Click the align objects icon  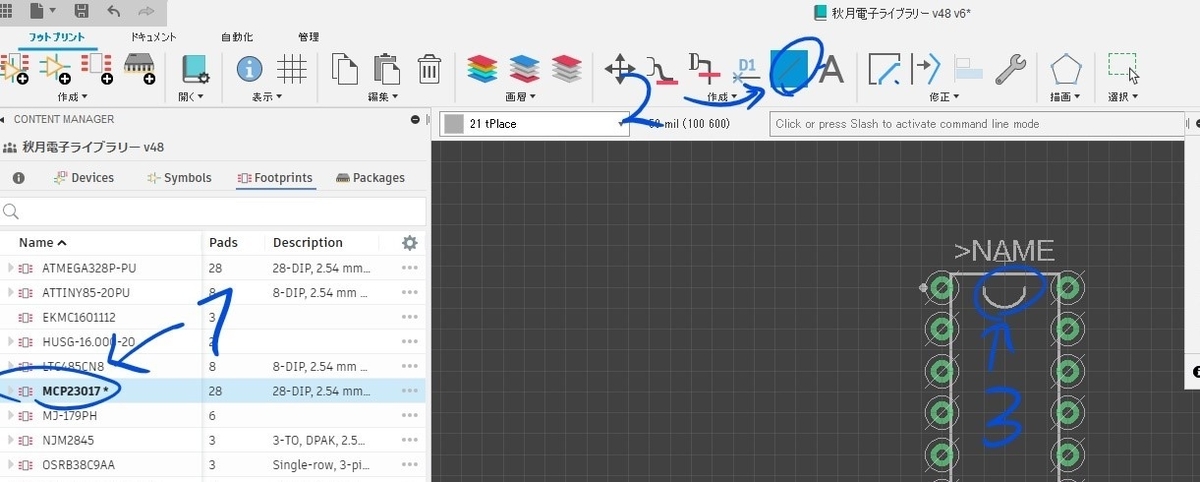tap(969, 69)
